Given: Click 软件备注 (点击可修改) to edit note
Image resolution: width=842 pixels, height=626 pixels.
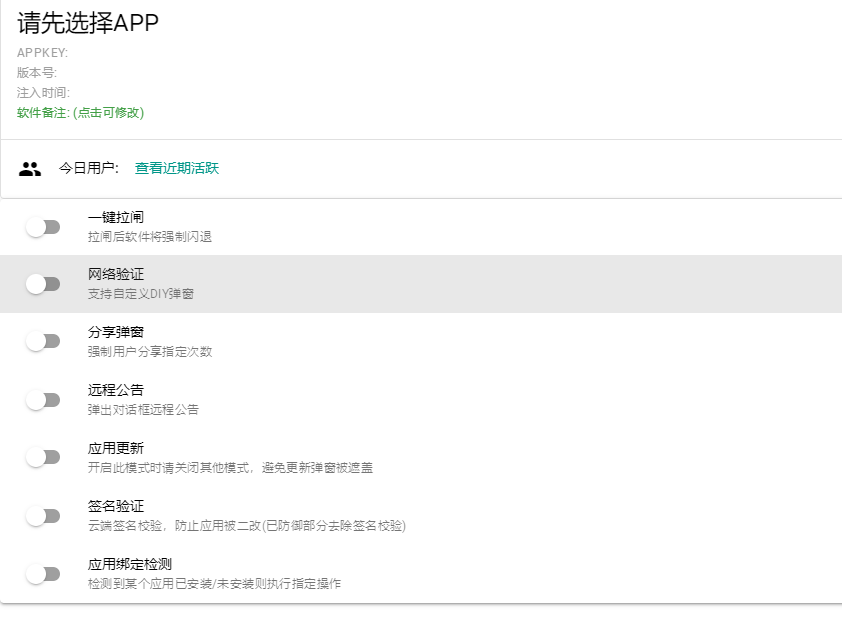Looking at the screenshot, I should pyautogui.click(x=81, y=113).
